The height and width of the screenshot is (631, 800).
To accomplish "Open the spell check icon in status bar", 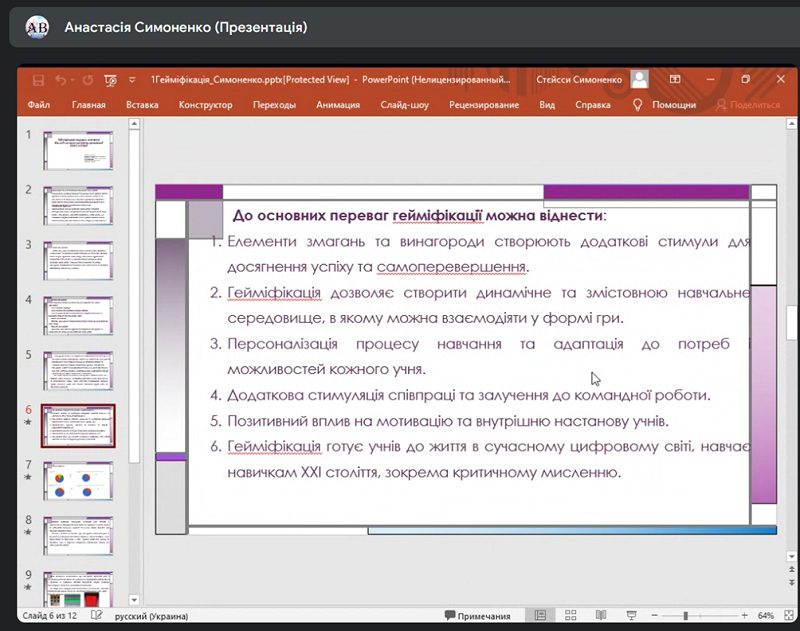I will (x=96, y=615).
